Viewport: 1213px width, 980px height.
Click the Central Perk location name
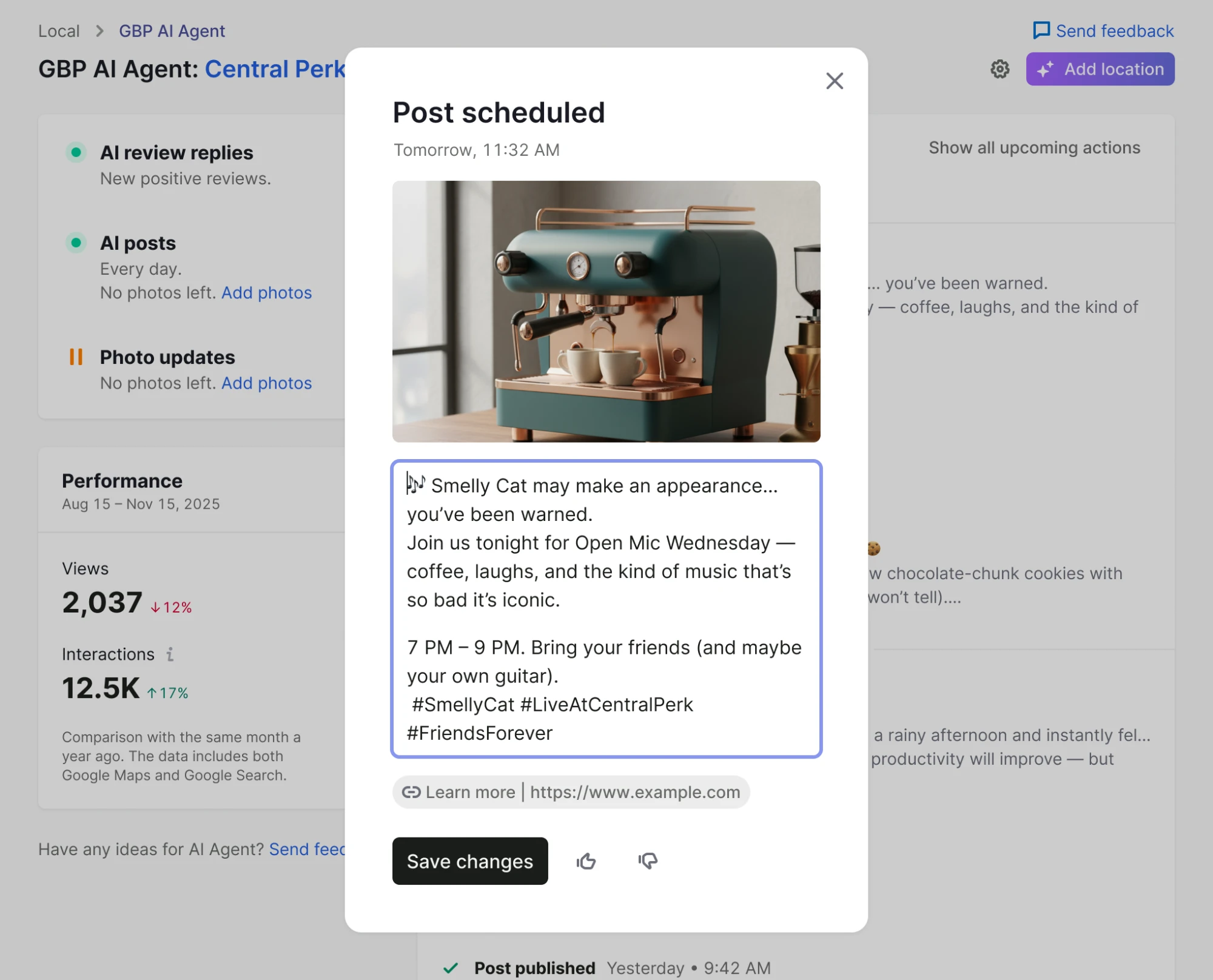click(x=275, y=69)
